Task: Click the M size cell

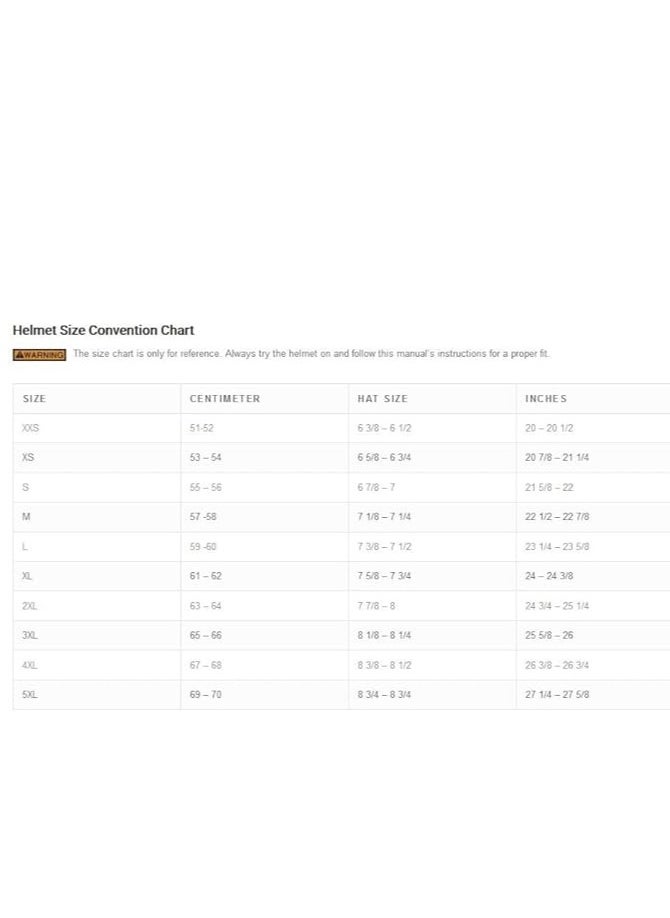Action: click(x=97, y=516)
